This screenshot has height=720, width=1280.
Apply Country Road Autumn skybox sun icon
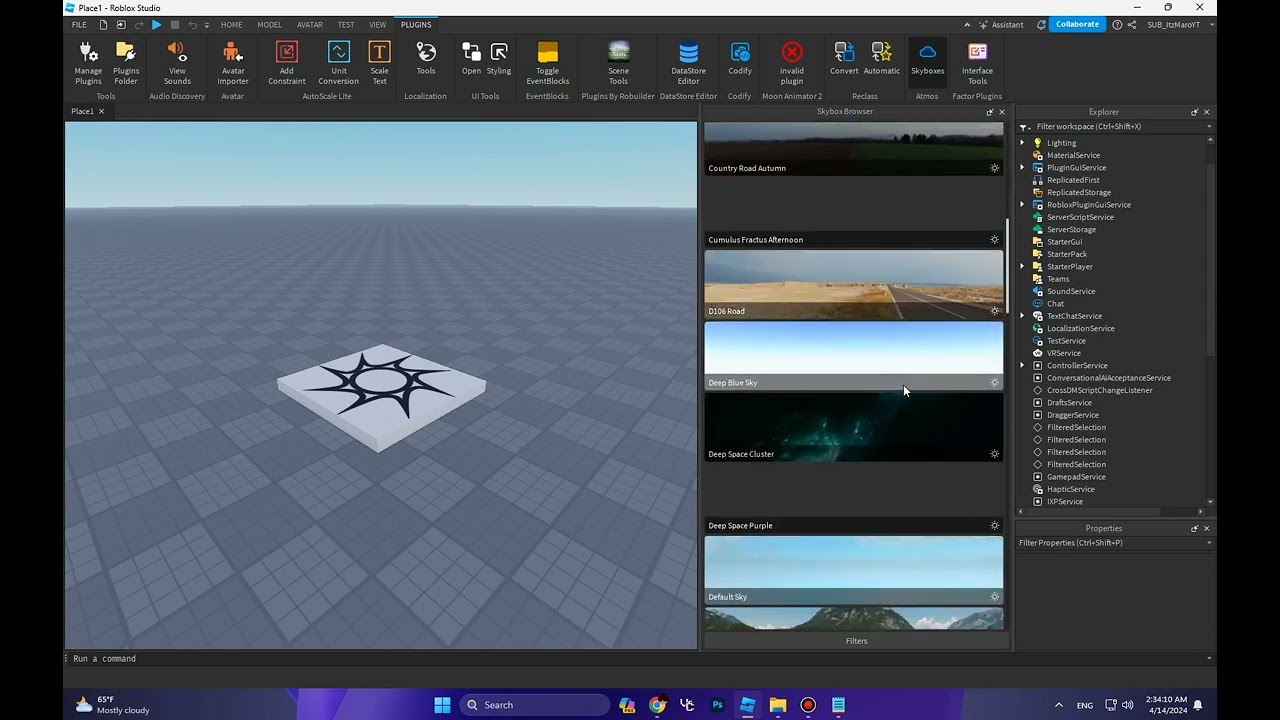pyautogui.click(x=994, y=168)
